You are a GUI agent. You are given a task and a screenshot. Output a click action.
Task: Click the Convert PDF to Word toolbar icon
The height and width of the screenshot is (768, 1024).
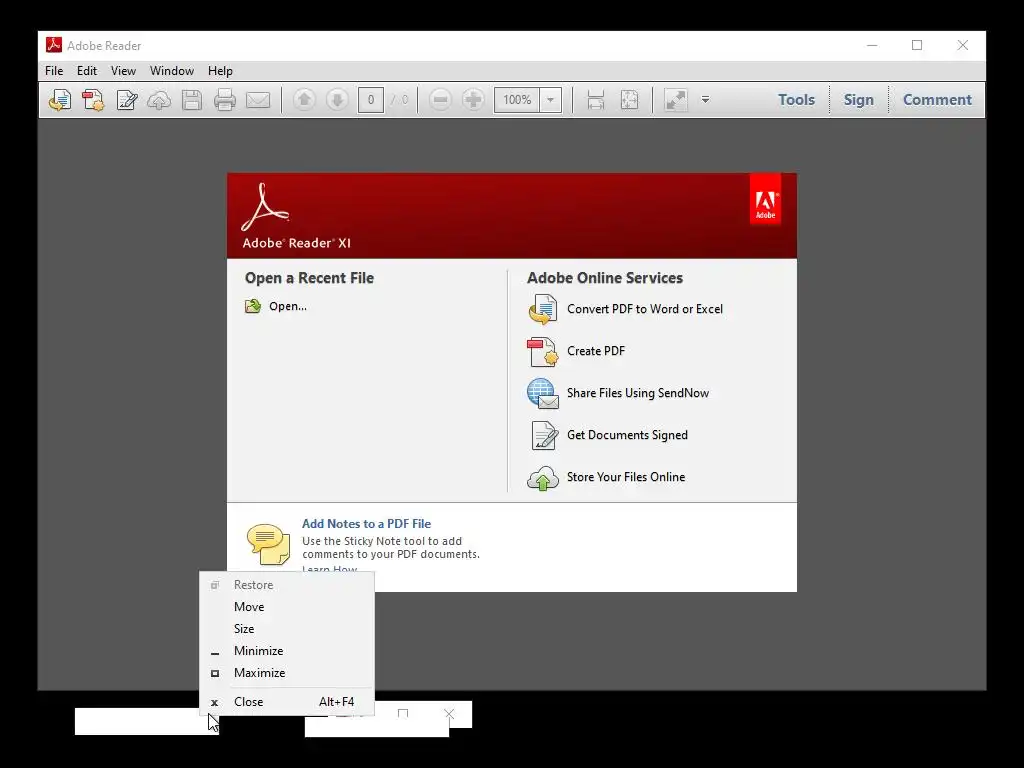pyautogui.click(x=60, y=100)
